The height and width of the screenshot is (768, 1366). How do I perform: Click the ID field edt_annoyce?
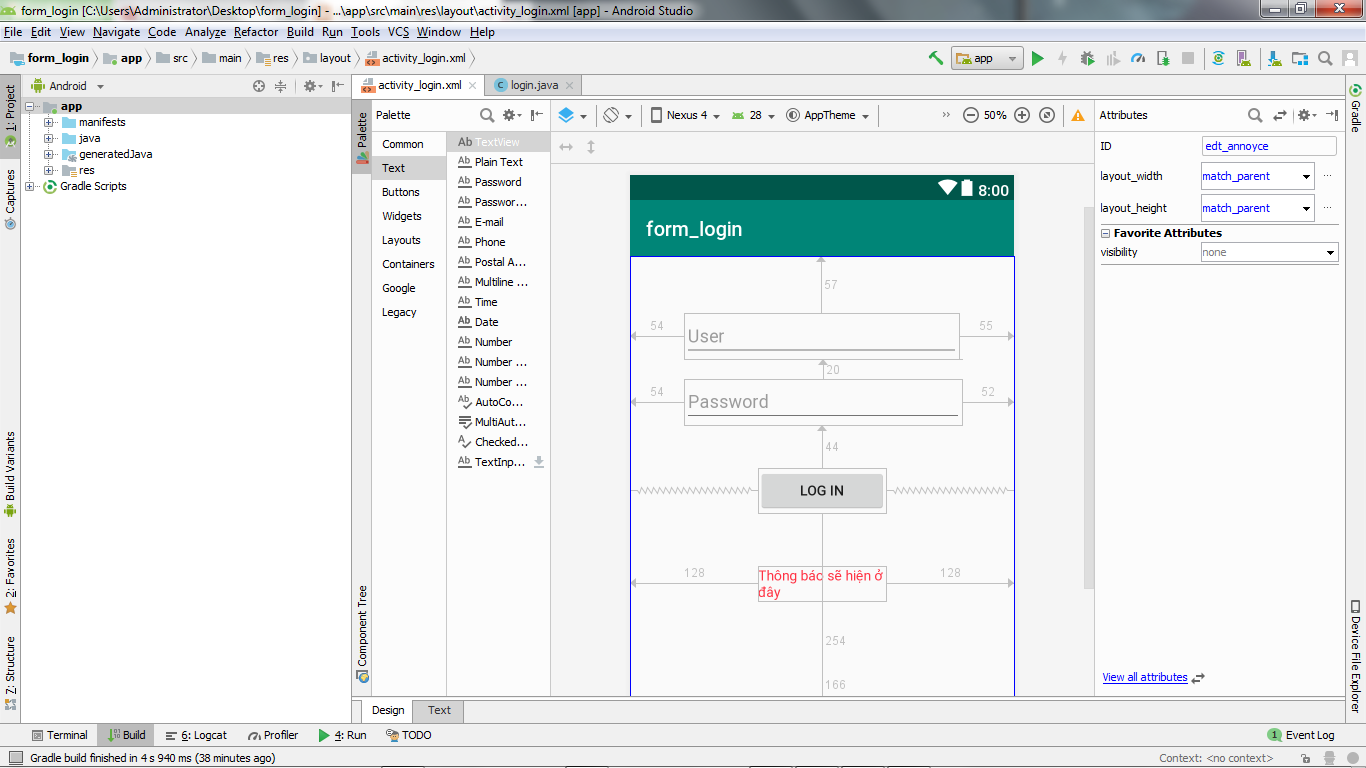coord(1269,146)
